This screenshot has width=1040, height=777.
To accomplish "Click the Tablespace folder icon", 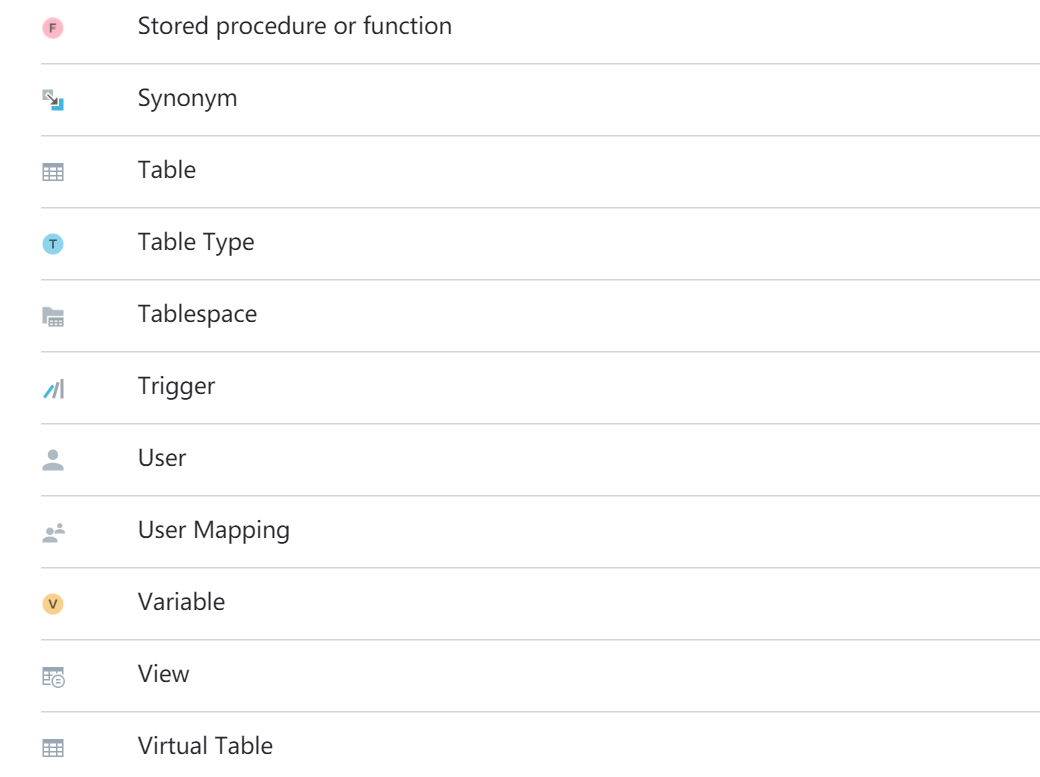I will pyautogui.click(x=53, y=317).
